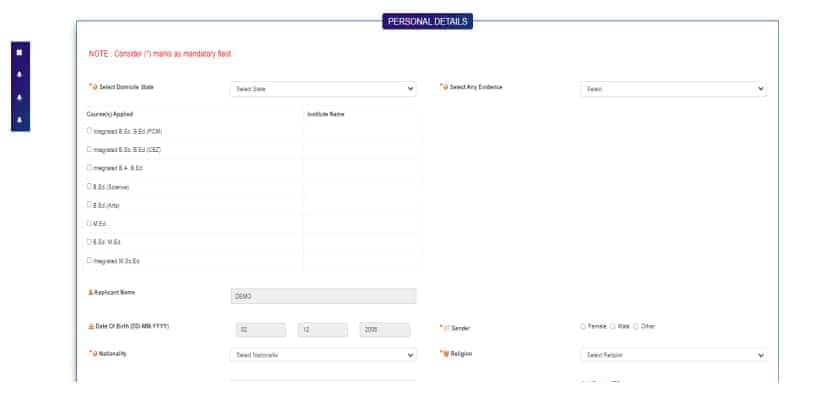Click the person icon beside Applicant Name
Image resolution: width=817 pixels, height=396 pixels.
tap(91, 293)
